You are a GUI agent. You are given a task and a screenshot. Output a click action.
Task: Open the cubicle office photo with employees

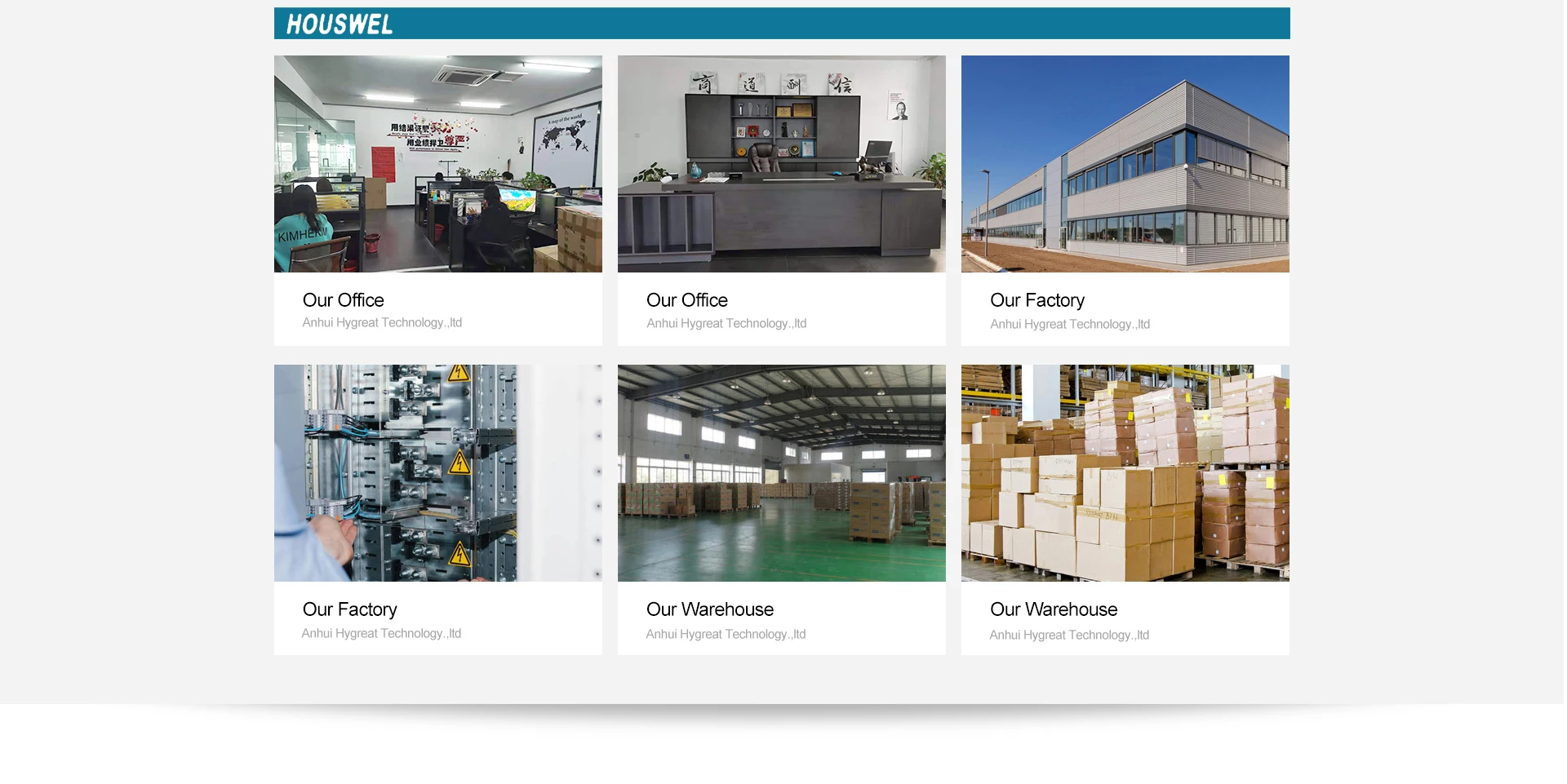pos(438,164)
